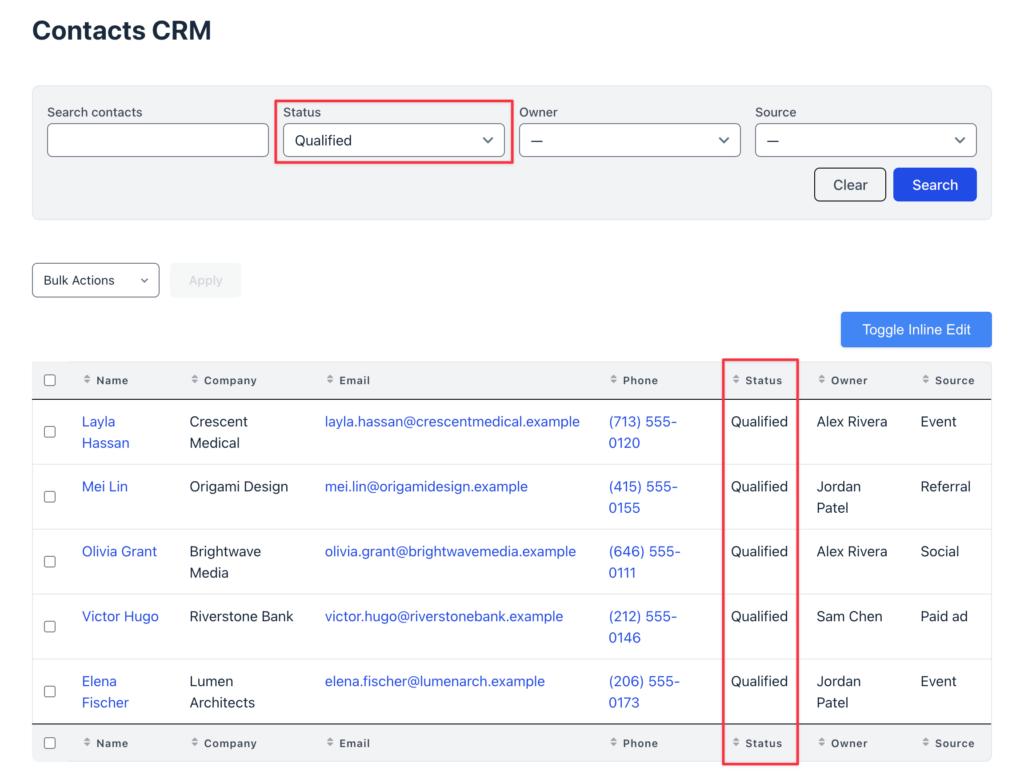The image size is (1024, 784).
Task: Email elena.fischer@lumenarch.example
Action: [434, 681]
